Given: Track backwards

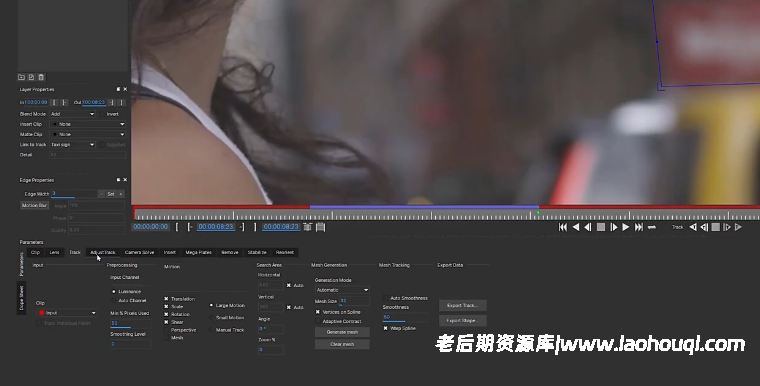Looking at the screenshot, I should point(693,227).
